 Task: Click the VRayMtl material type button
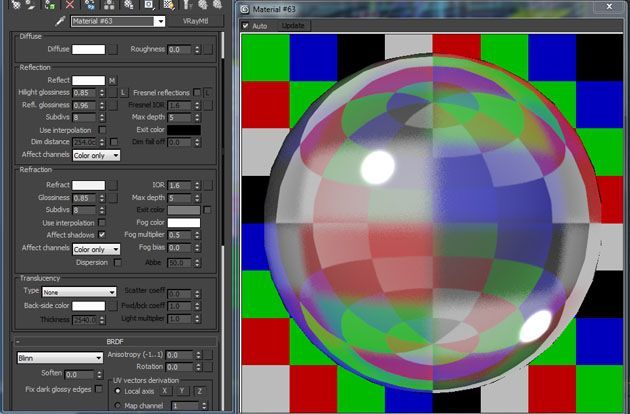point(195,21)
